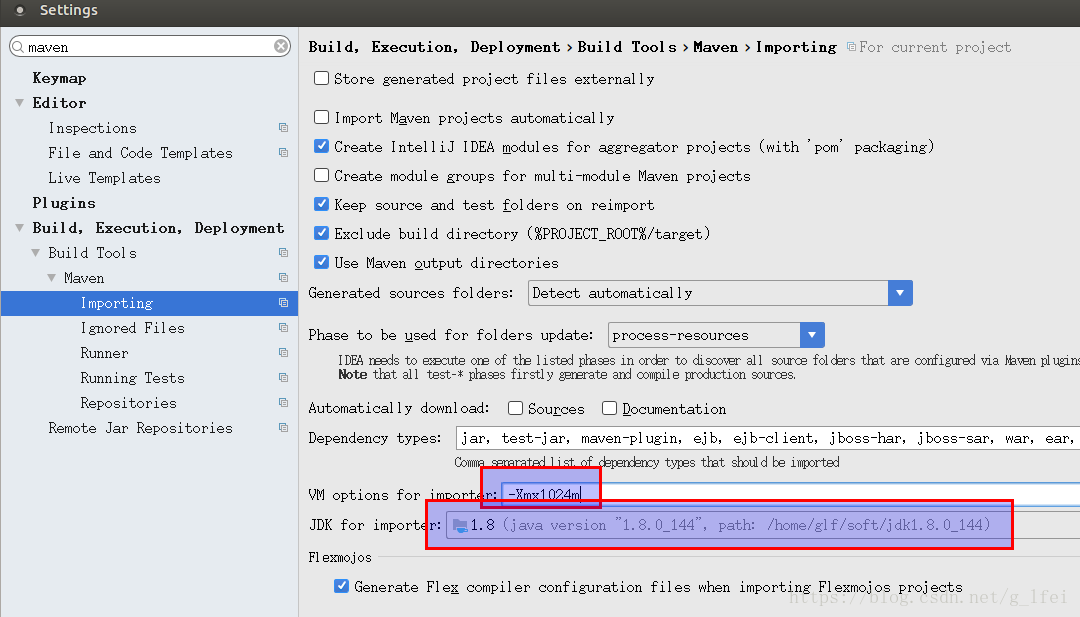Enable automatic download of Documentation
Viewport: 1080px width, 617px height.
(x=609, y=408)
